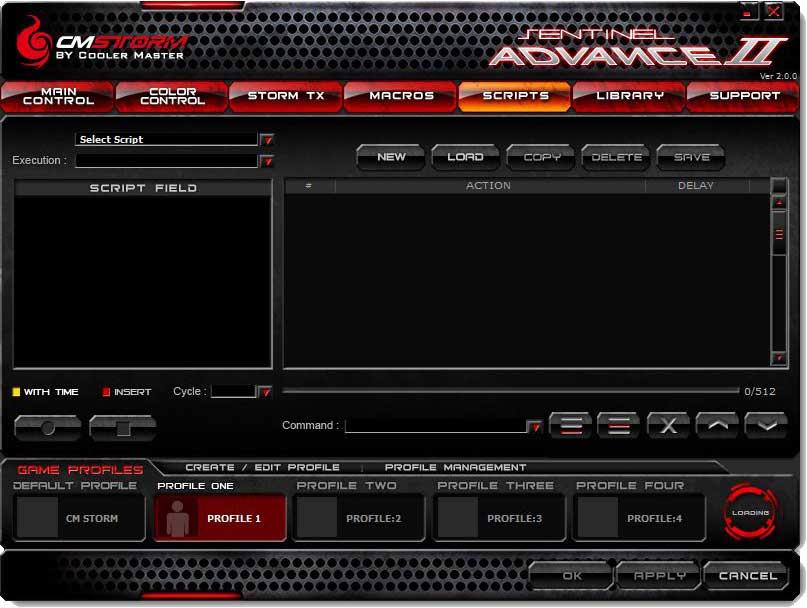The image size is (807, 608).
Task: Move the action up with the up arrow
Action: point(717,426)
